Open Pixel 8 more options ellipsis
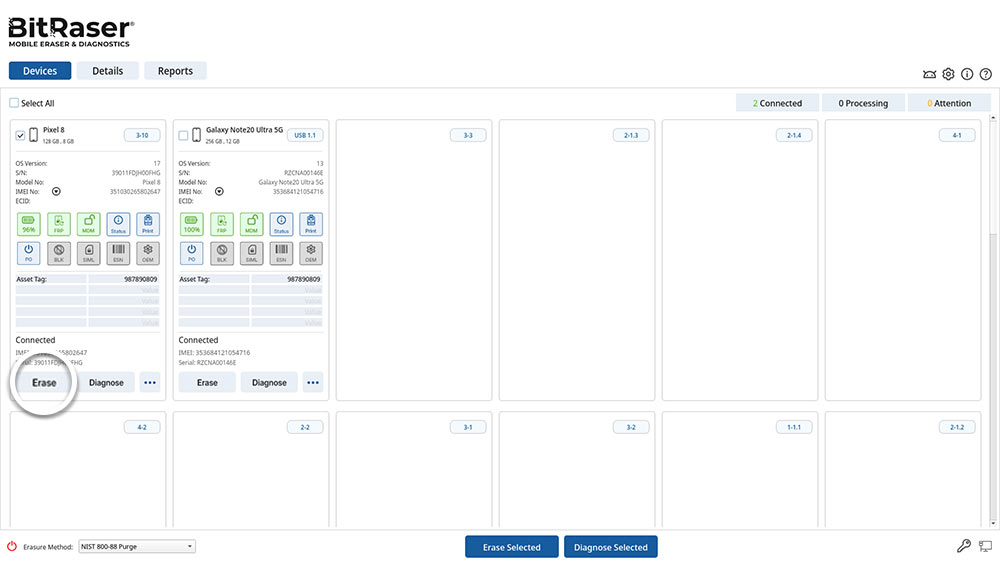The width and height of the screenshot is (1000, 563). [150, 383]
